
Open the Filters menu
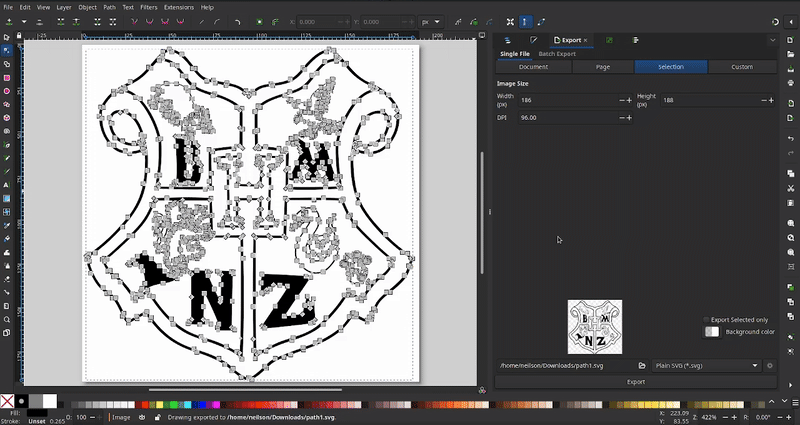pos(149,7)
